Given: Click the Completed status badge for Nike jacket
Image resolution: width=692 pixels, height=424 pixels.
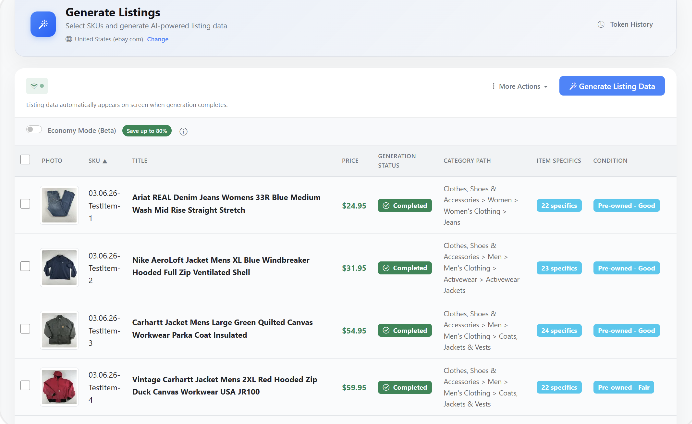Looking at the screenshot, I should 405,268.
